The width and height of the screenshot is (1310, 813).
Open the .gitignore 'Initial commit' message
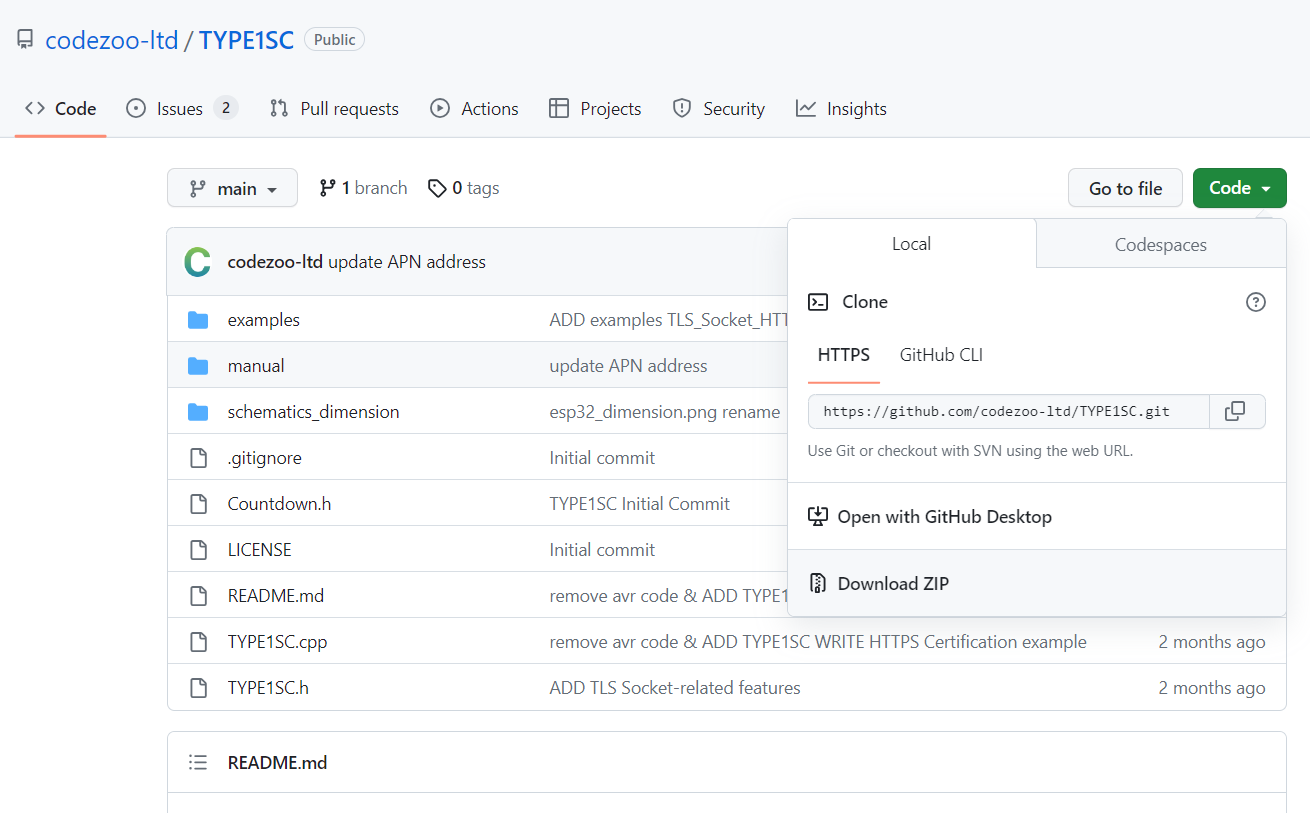pyautogui.click(x=602, y=458)
